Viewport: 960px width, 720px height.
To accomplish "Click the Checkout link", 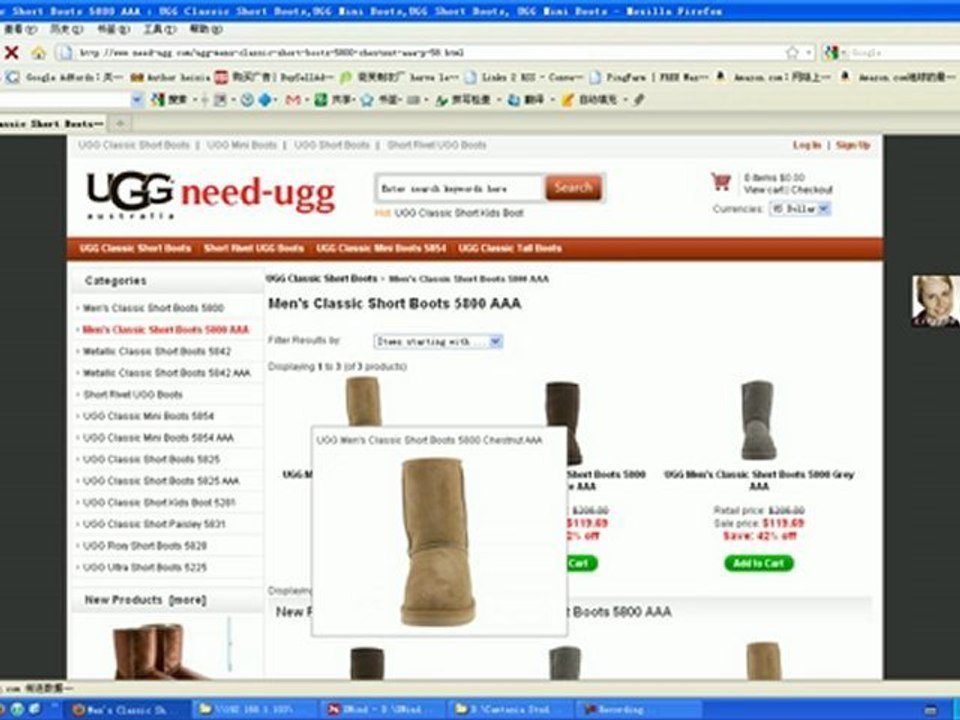I will click(x=812, y=190).
